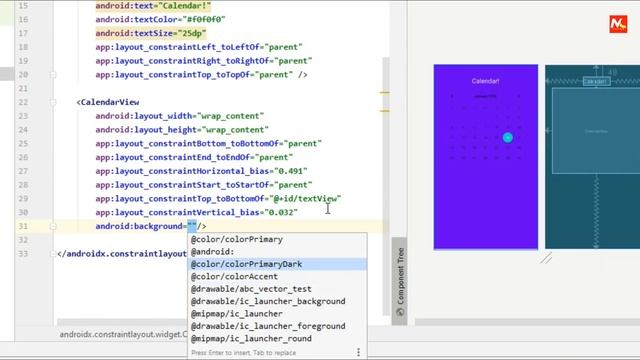Screen dimensions: 640x360
Task: Click the Vertical_bias "0.032" value
Action: point(281,213)
